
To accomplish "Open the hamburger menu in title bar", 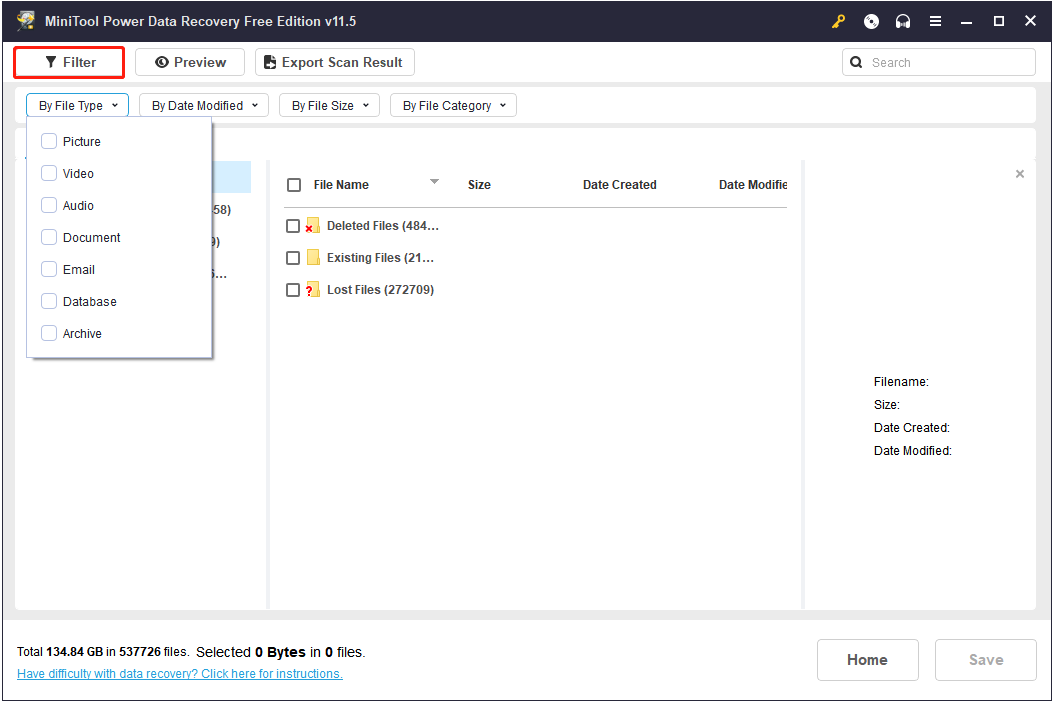I will click(x=935, y=22).
